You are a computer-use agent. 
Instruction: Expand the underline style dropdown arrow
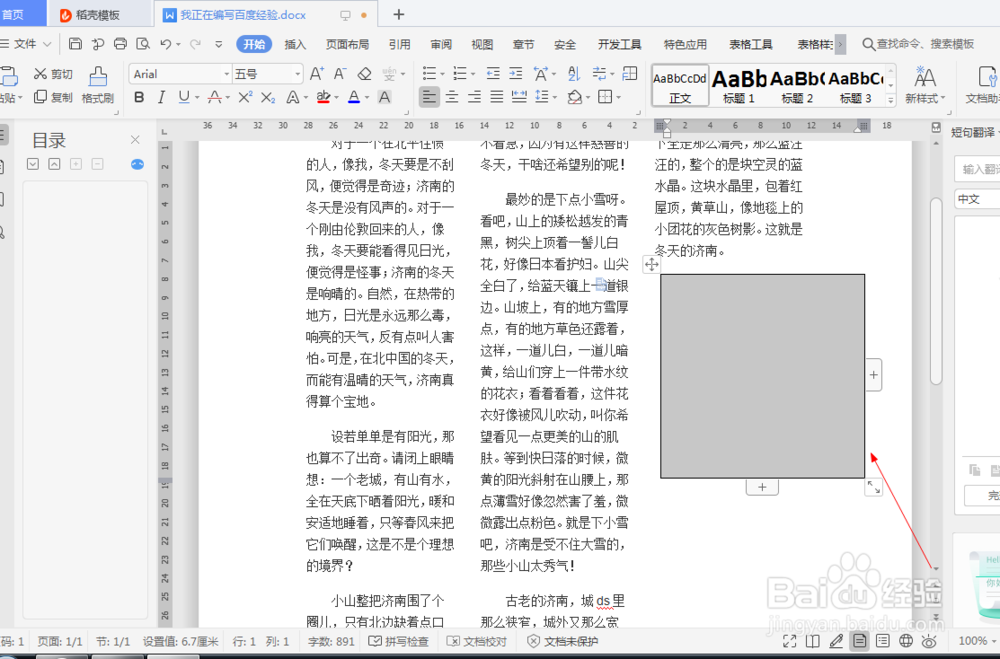(197, 96)
